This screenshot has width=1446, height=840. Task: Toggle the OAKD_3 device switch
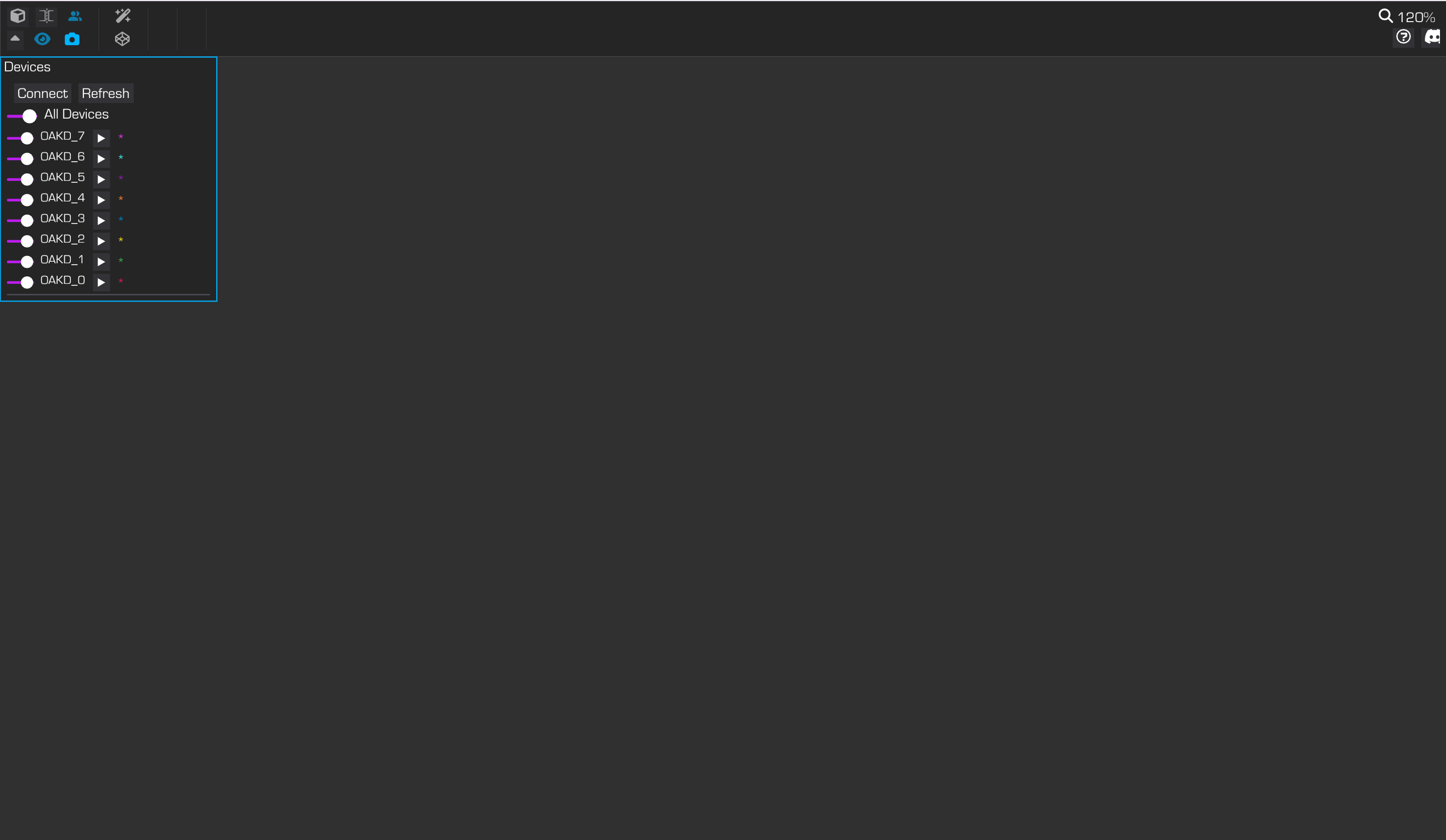20,221
